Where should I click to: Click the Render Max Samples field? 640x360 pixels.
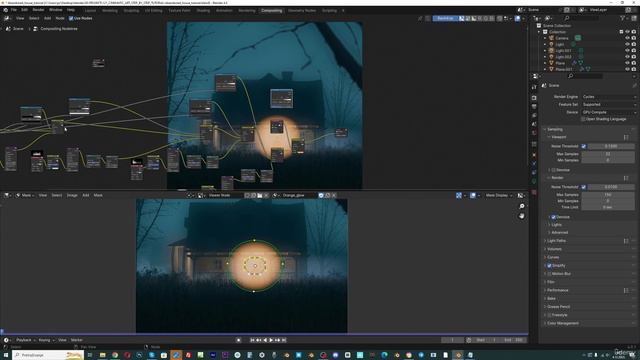pos(608,195)
